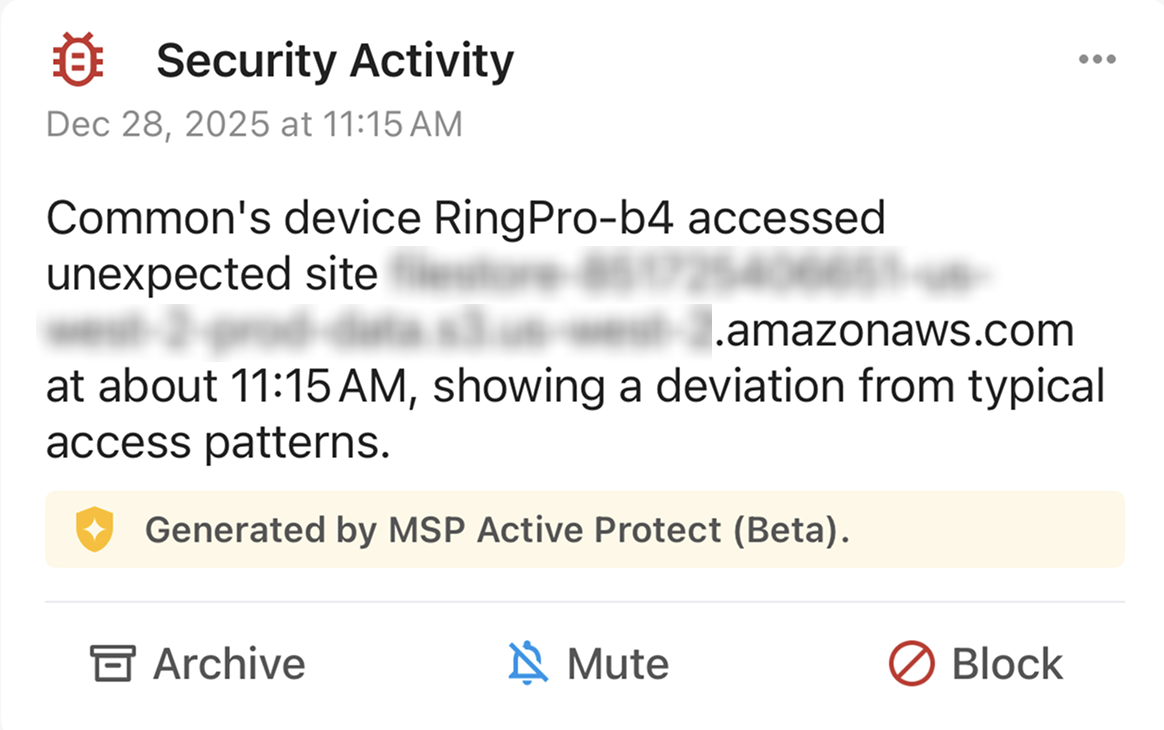Click the red Block circle icon
This screenshot has height=730, width=1164.
[x=911, y=664]
